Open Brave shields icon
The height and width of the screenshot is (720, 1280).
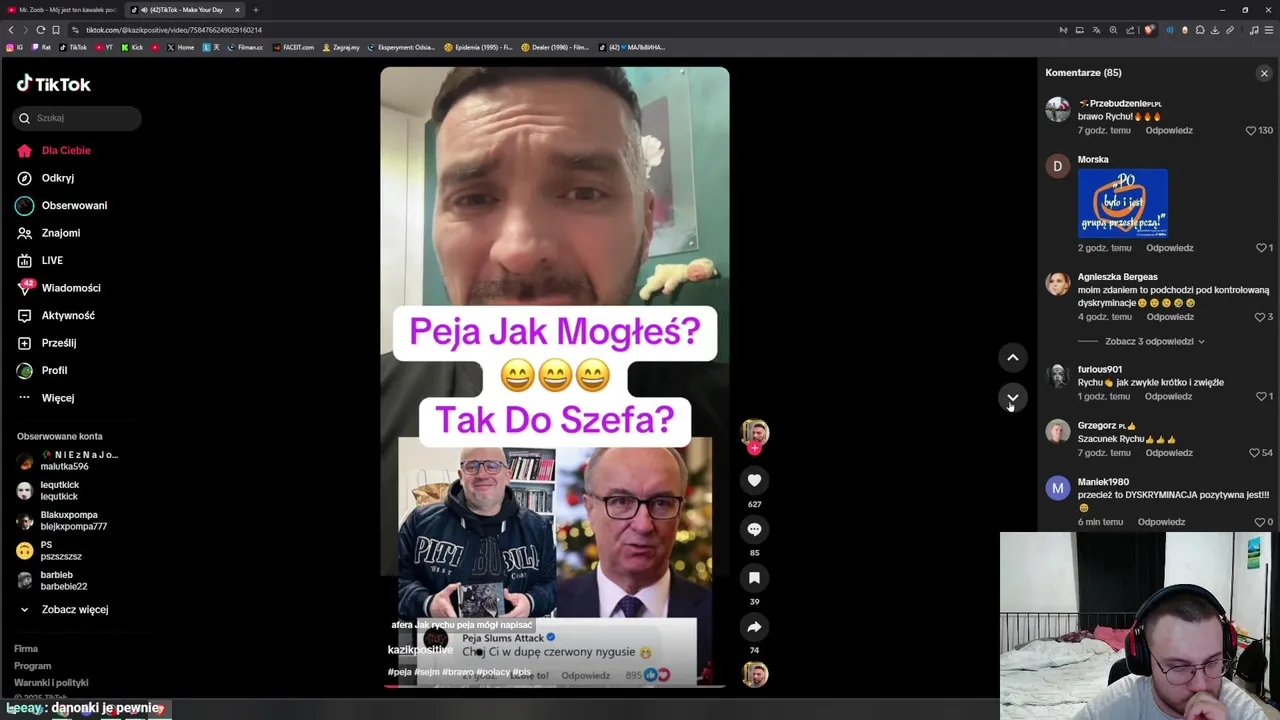pos(1149,30)
